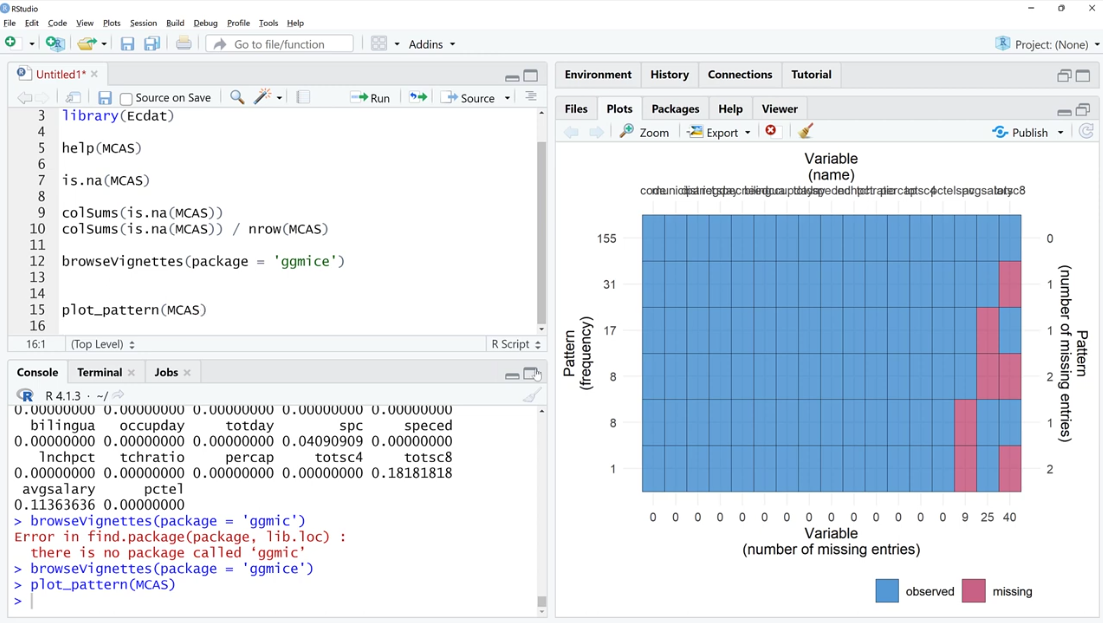Open the Source options dropdown arrow
Screen dimensions: 1103x623
point(507,98)
